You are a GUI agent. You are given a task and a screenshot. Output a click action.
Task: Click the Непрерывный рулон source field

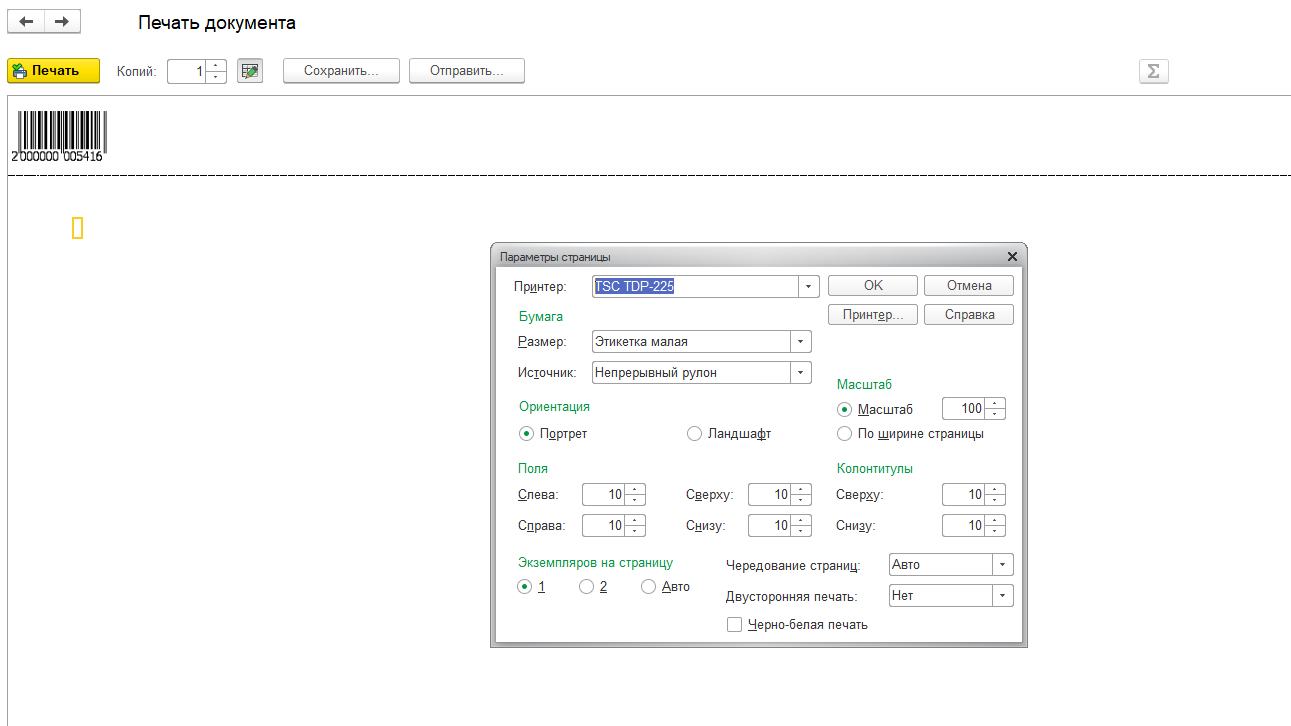click(x=691, y=373)
